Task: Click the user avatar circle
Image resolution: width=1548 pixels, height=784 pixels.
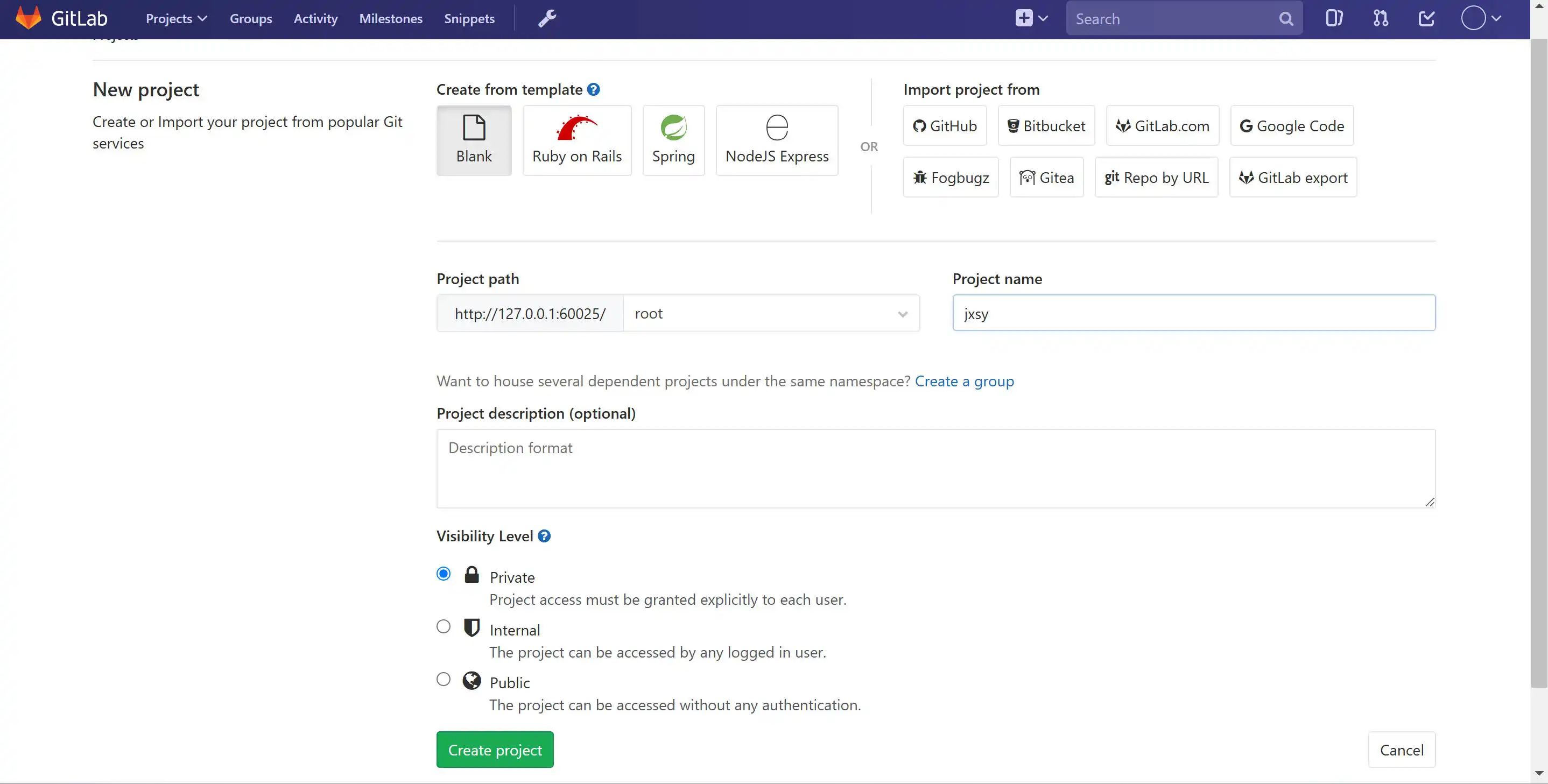Action: (1474, 18)
